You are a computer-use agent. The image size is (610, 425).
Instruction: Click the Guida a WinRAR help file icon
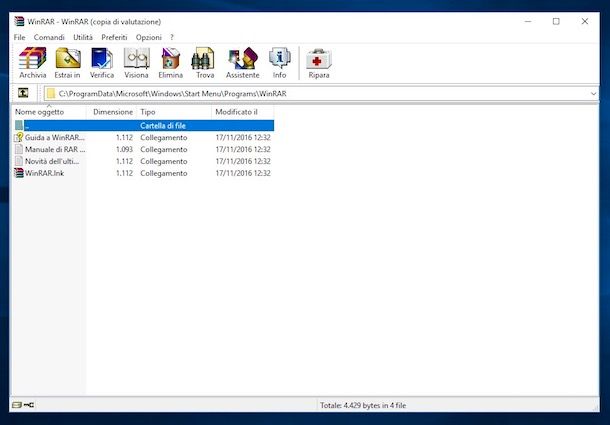click(19, 137)
